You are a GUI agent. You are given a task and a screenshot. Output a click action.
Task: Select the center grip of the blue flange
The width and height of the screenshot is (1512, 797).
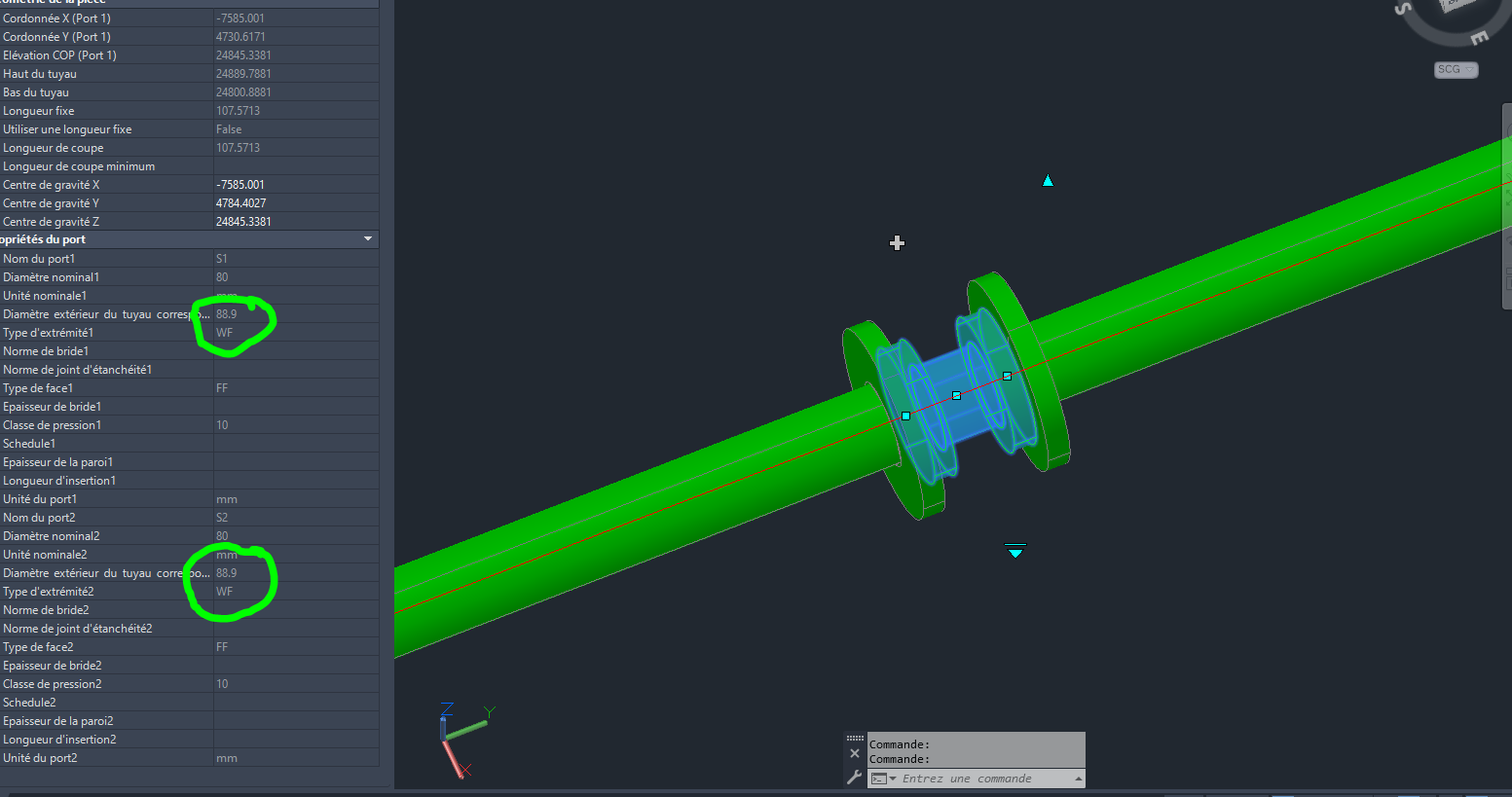956,395
